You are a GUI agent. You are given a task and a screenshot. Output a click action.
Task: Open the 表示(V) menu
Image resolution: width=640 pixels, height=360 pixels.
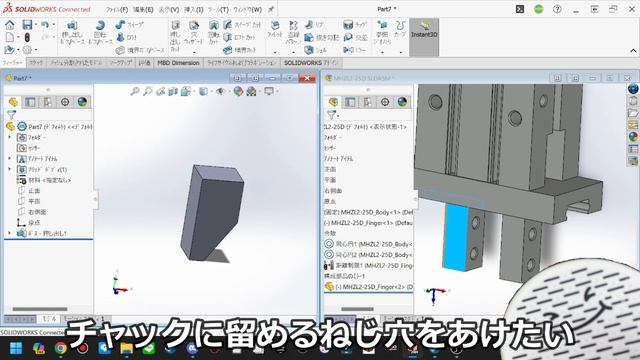[x=169, y=9]
